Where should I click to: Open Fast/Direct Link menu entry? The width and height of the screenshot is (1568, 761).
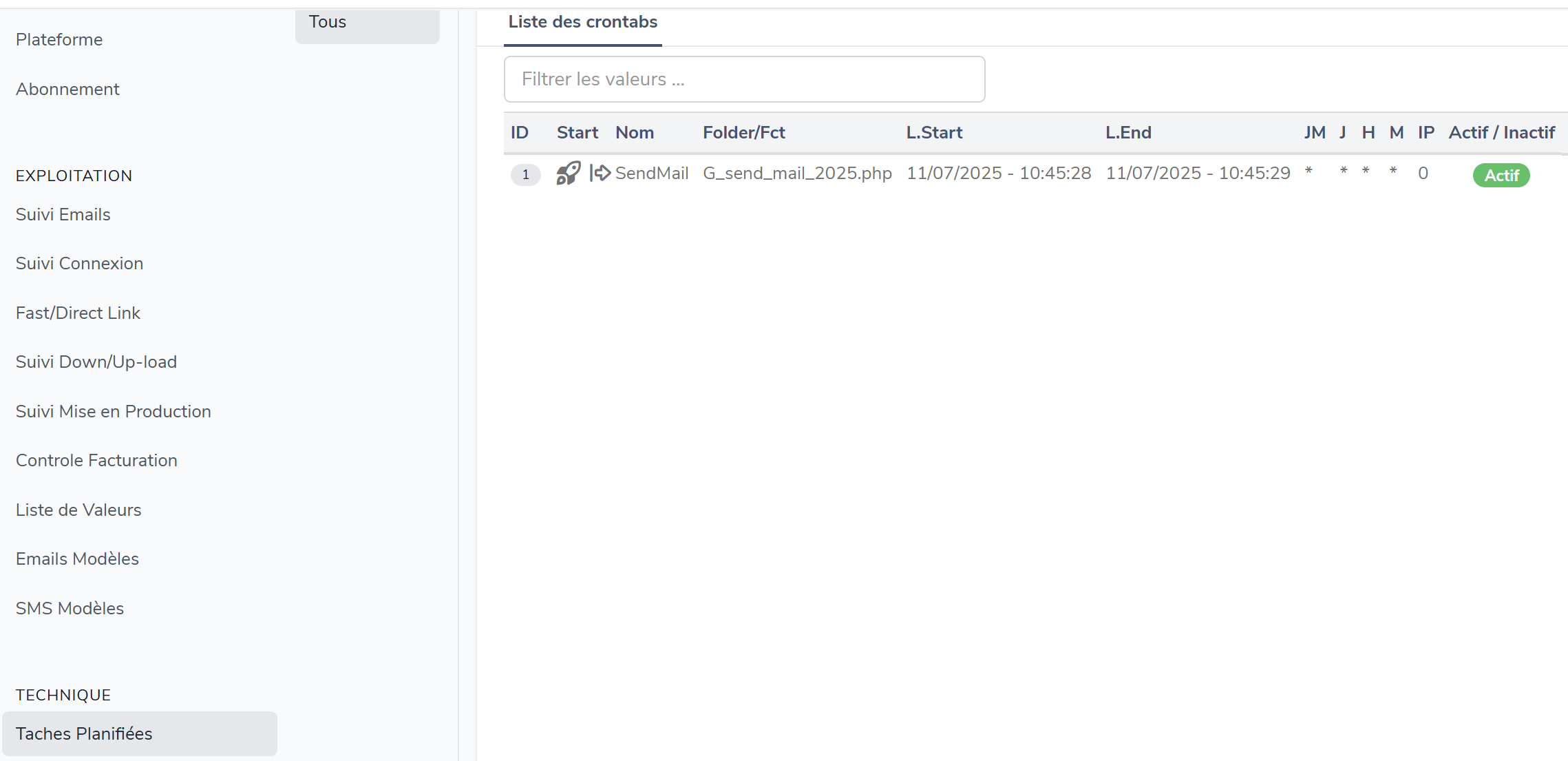[x=78, y=313]
